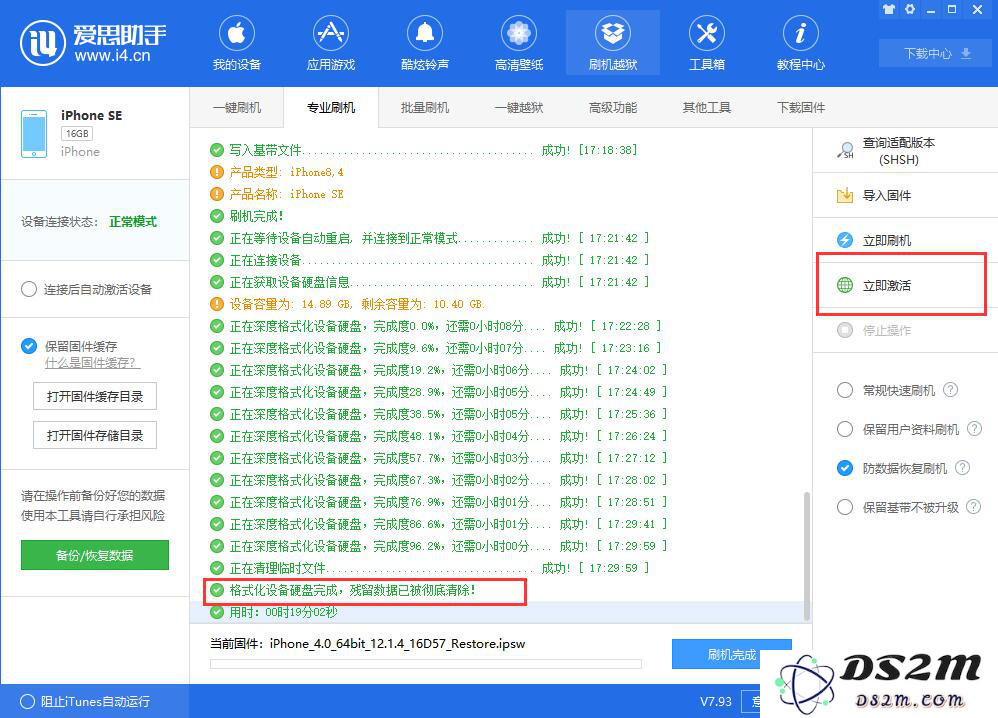This screenshot has height=718, width=998.
Task: Click success icon beside 用时 line
Action: pyautogui.click(x=217, y=612)
